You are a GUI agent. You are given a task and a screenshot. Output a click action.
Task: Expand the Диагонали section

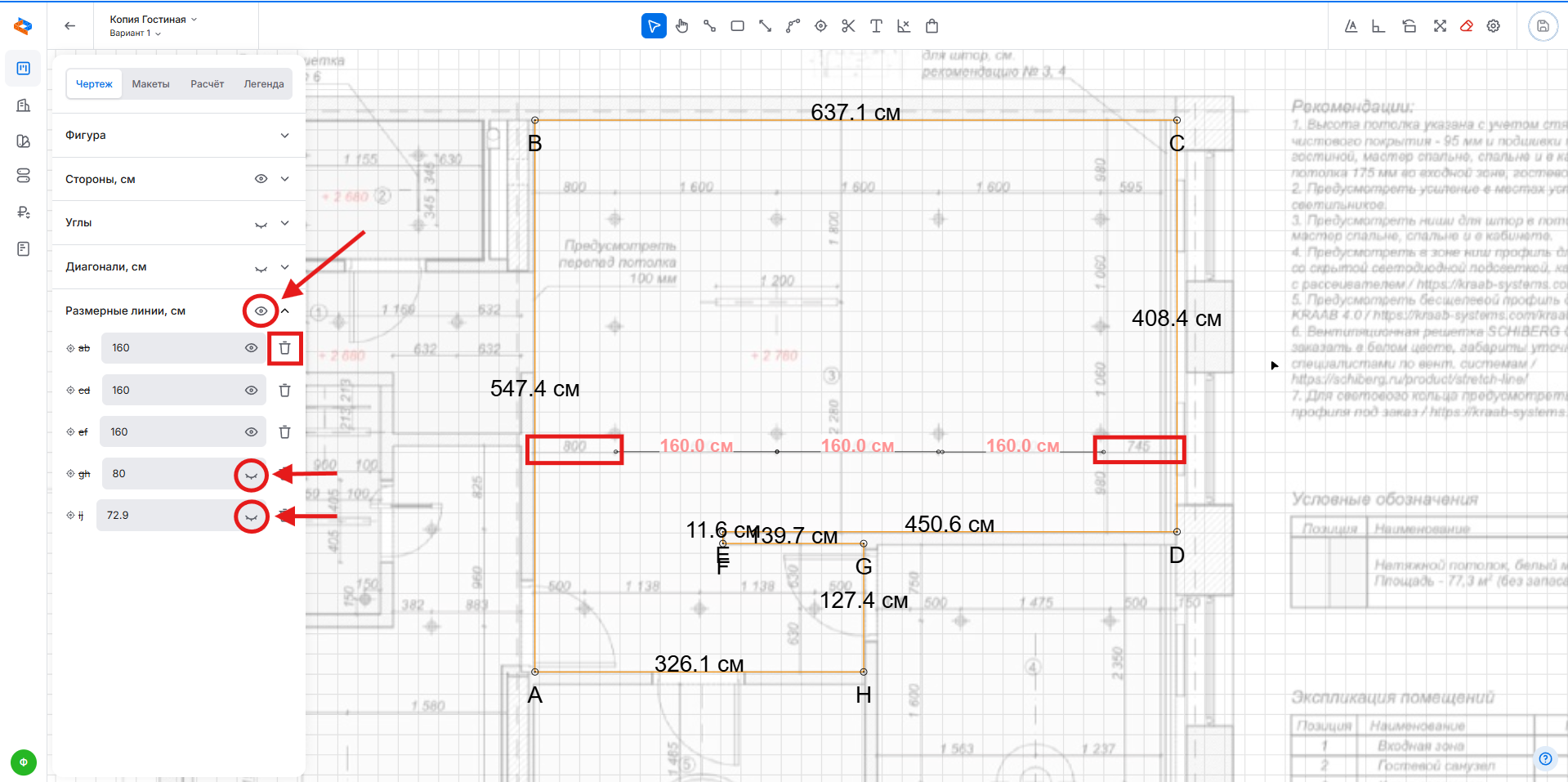click(284, 267)
